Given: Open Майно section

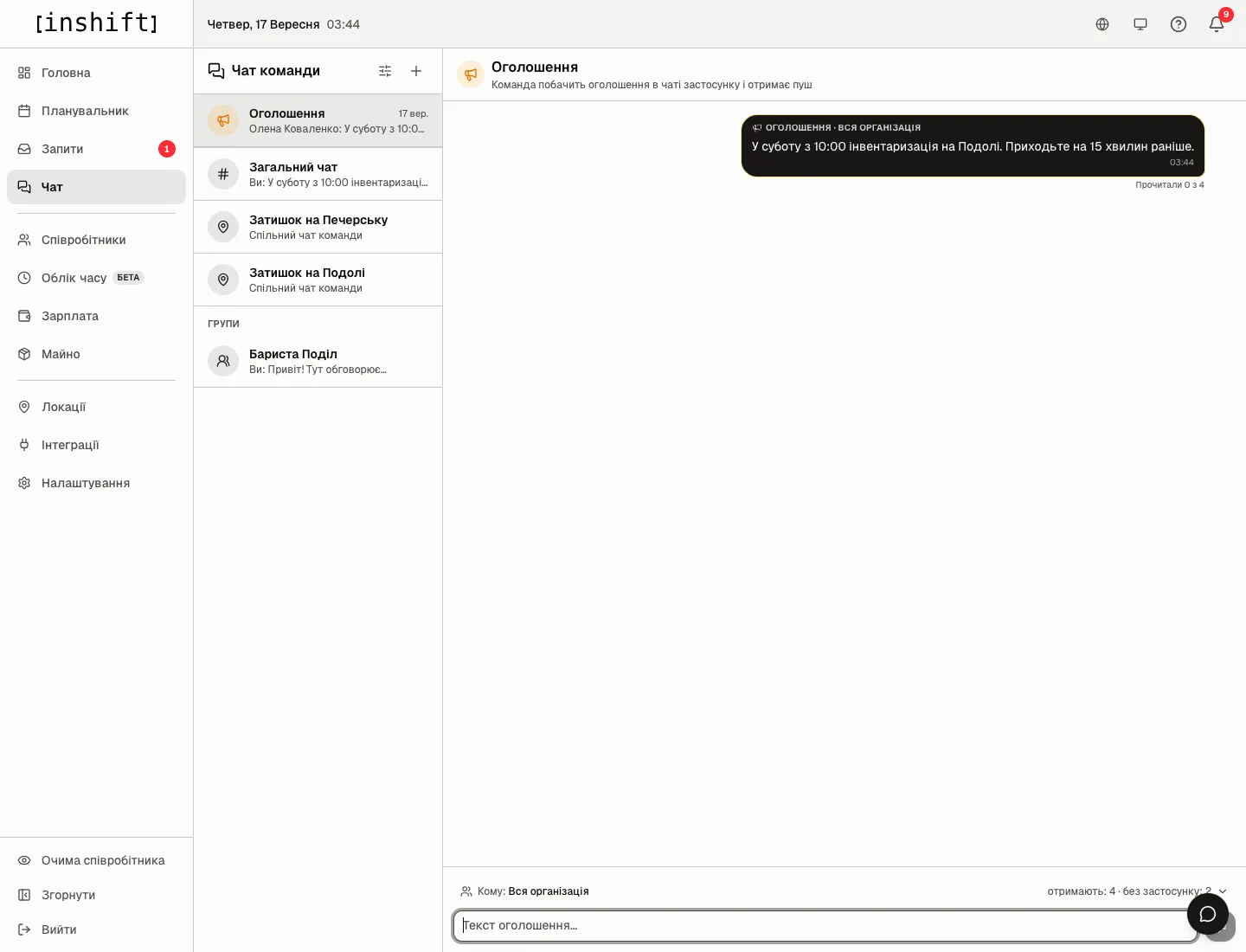Looking at the screenshot, I should 96,354.
